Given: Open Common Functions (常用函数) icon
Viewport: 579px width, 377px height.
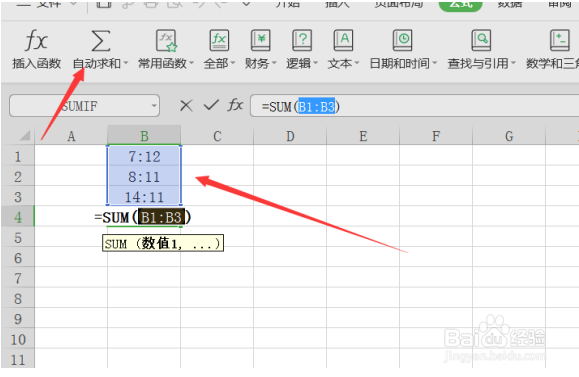Looking at the screenshot, I should 166,40.
